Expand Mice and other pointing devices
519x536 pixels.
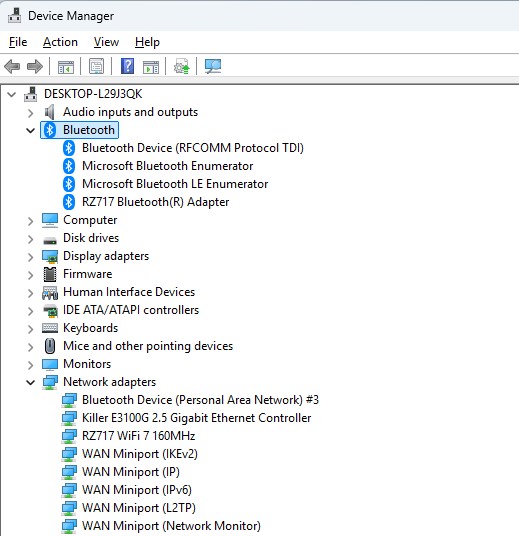tap(31, 347)
